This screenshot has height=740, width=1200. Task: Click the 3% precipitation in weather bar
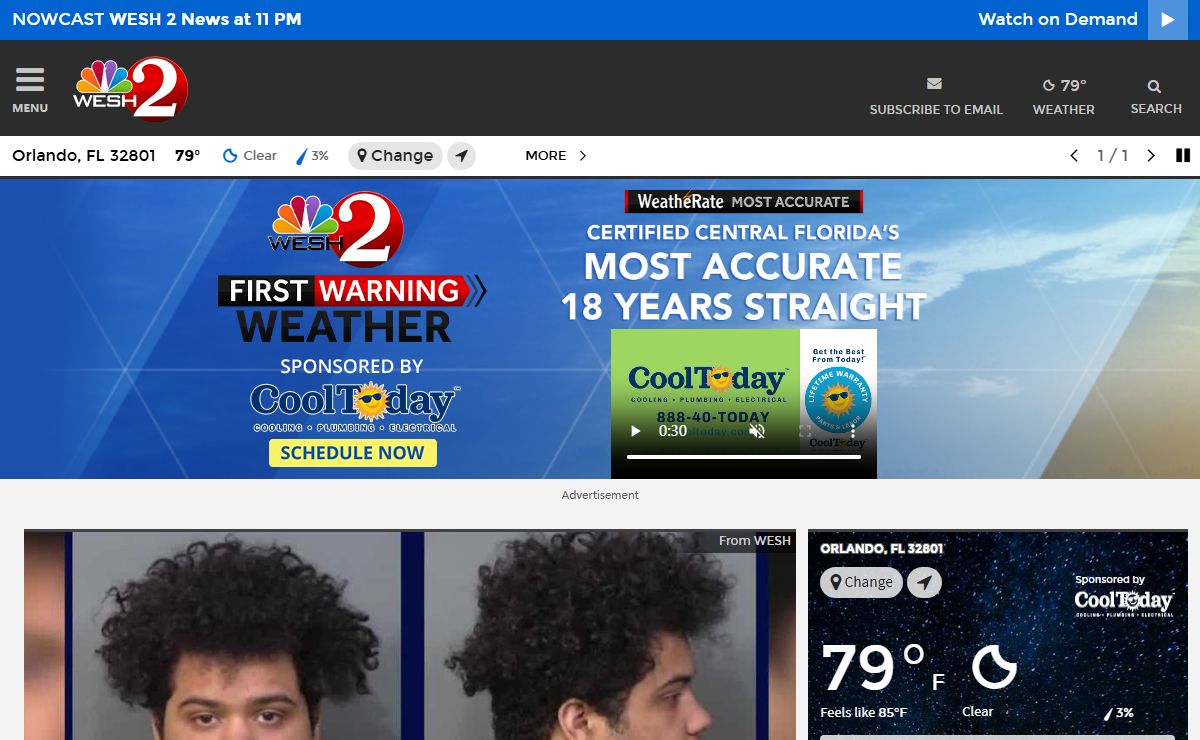[x=313, y=156]
